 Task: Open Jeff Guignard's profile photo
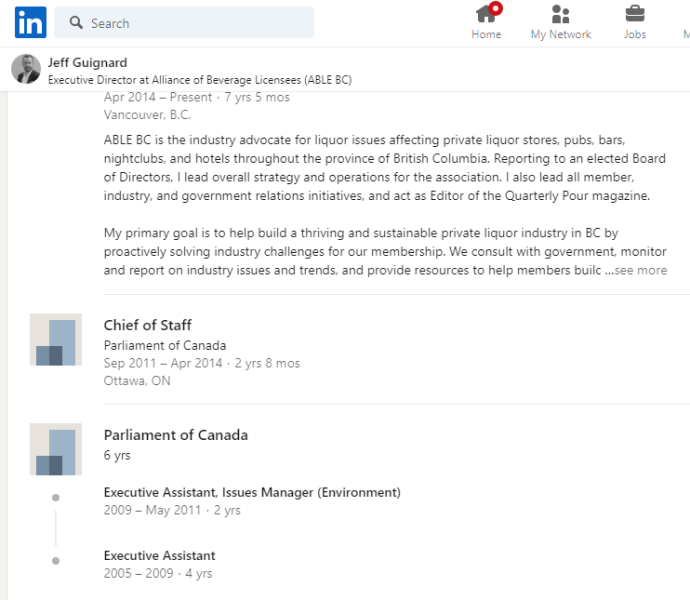(26, 69)
